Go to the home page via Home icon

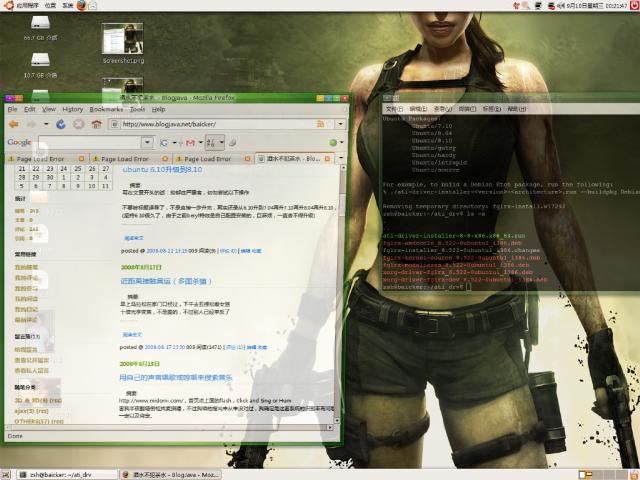pyautogui.click(x=96, y=124)
